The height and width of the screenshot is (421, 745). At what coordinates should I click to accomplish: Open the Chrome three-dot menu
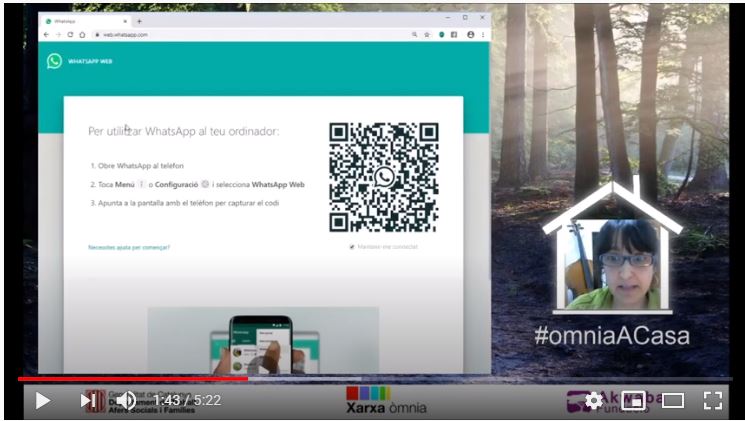(x=483, y=35)
